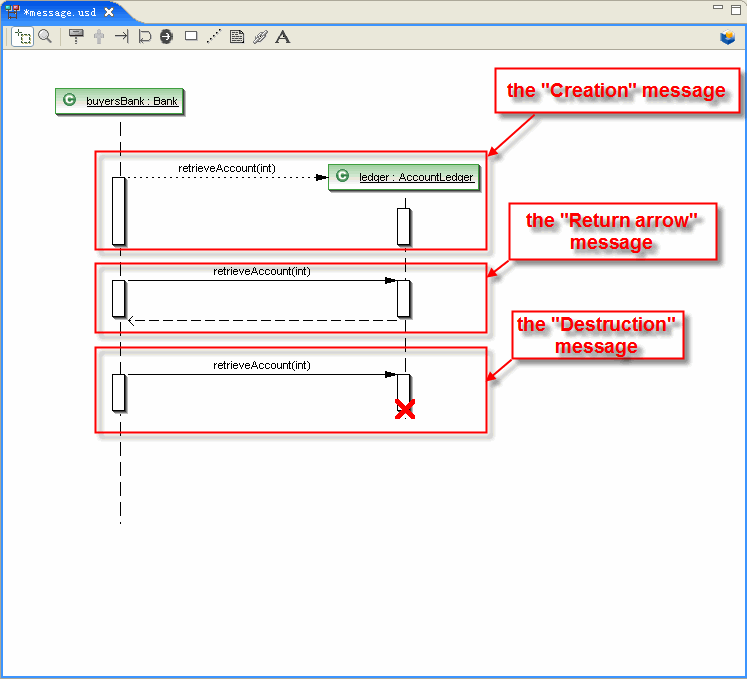Viewport: 747px width, 679px height.
Task: Select the message arrow tool
Action: point(122,36)
